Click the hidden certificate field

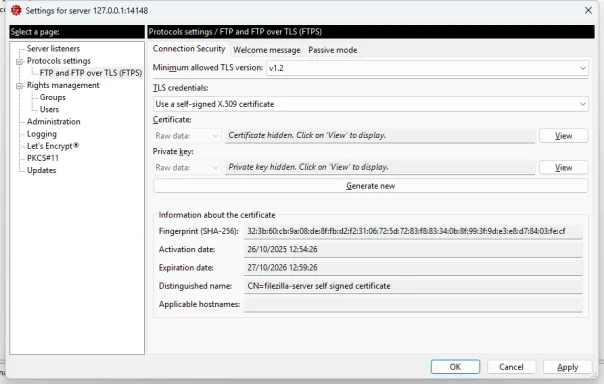[380, 136]
